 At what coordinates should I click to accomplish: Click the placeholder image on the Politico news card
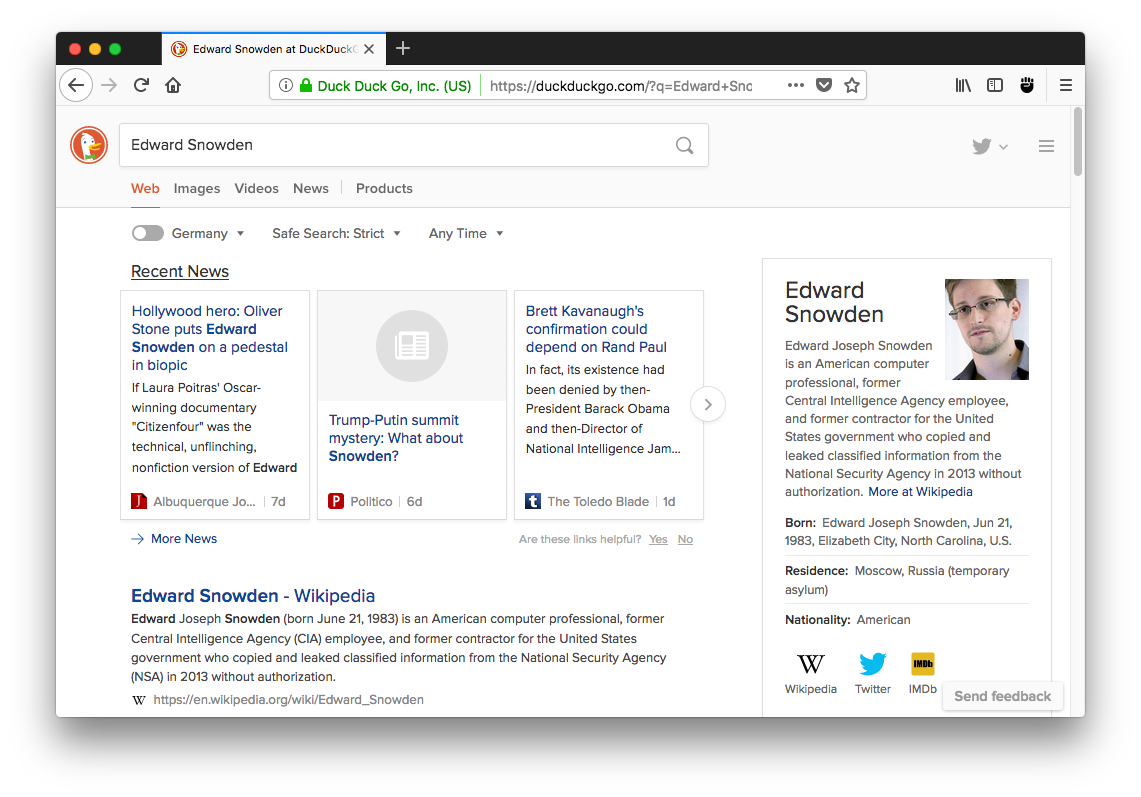click(x=412, y=346)
